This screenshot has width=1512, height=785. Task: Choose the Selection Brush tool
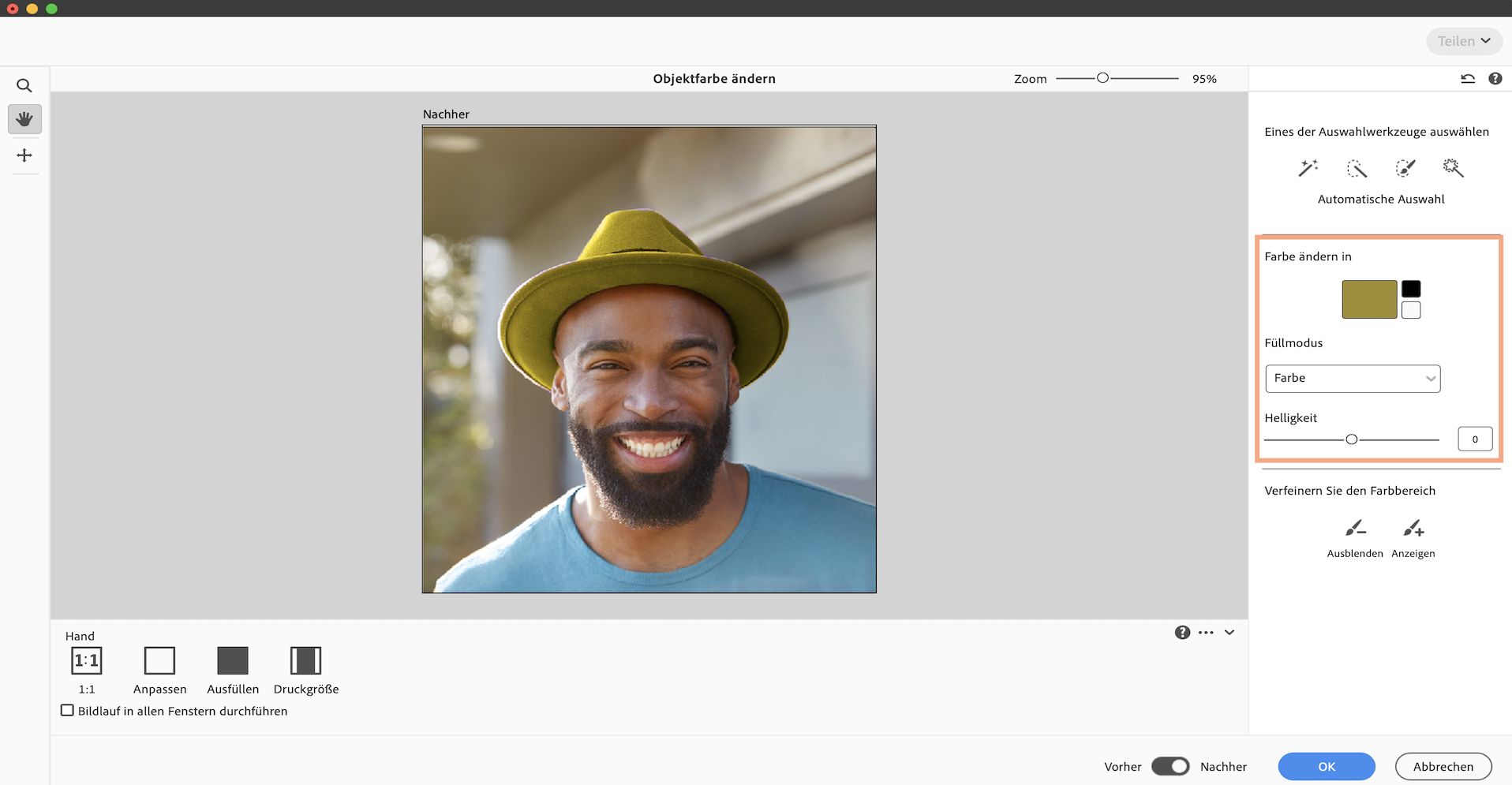(x=1405, y=168)
